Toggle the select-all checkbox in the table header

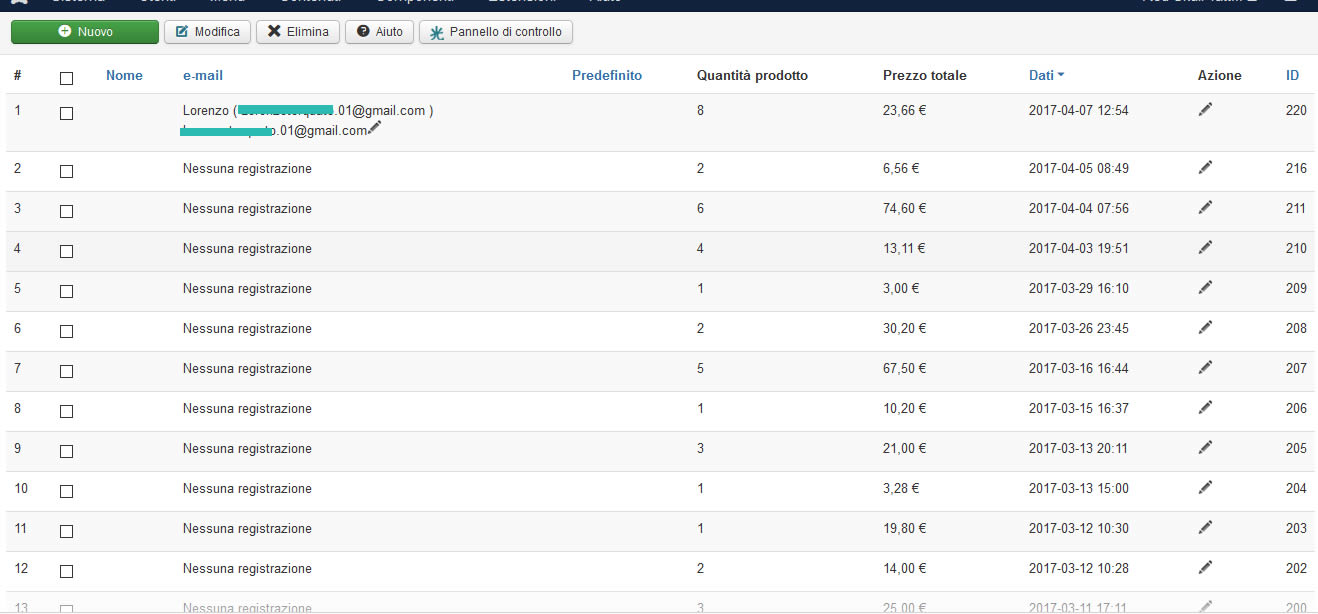(66, 78)
